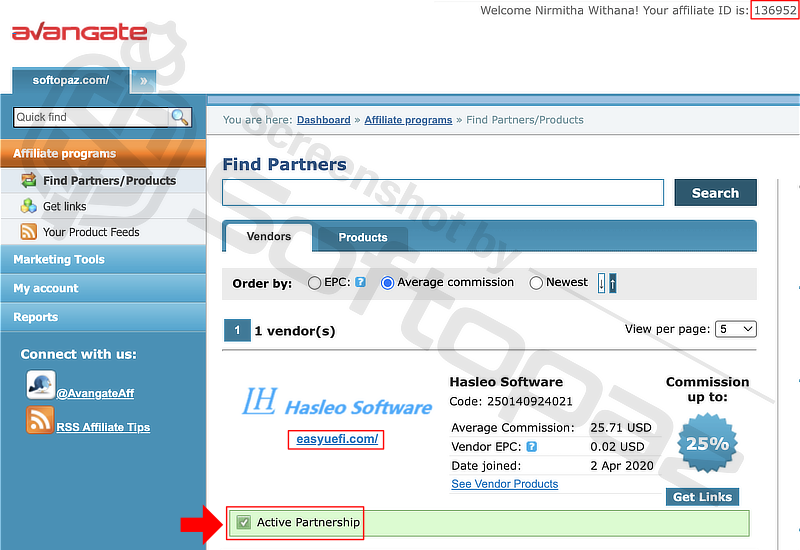Click the Get Links button
Viewport: 800px width, 550px height.
pyautogui.click(x=702, y=497)
